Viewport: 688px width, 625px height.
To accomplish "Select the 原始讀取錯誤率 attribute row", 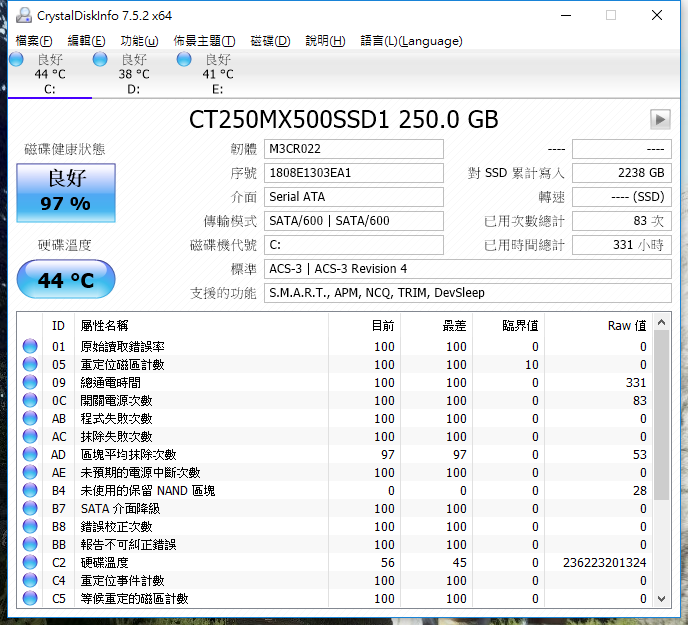I will pyautogui.click(x=336, y=346).
